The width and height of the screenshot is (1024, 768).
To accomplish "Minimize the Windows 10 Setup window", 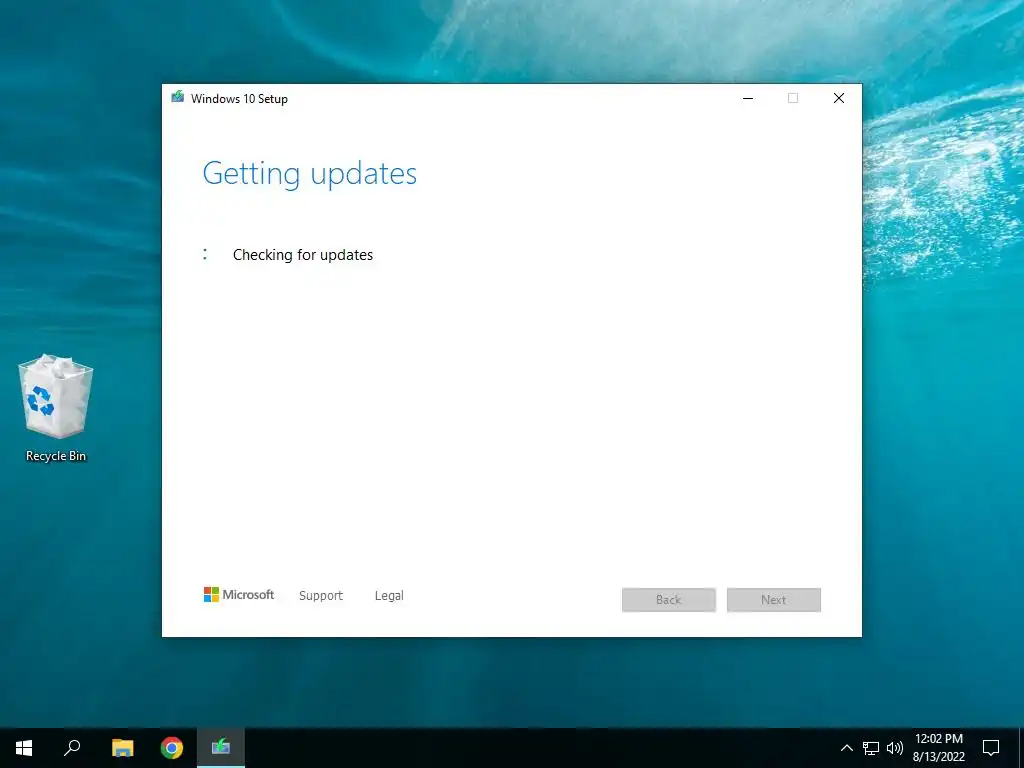I will (x=748, y=98).
